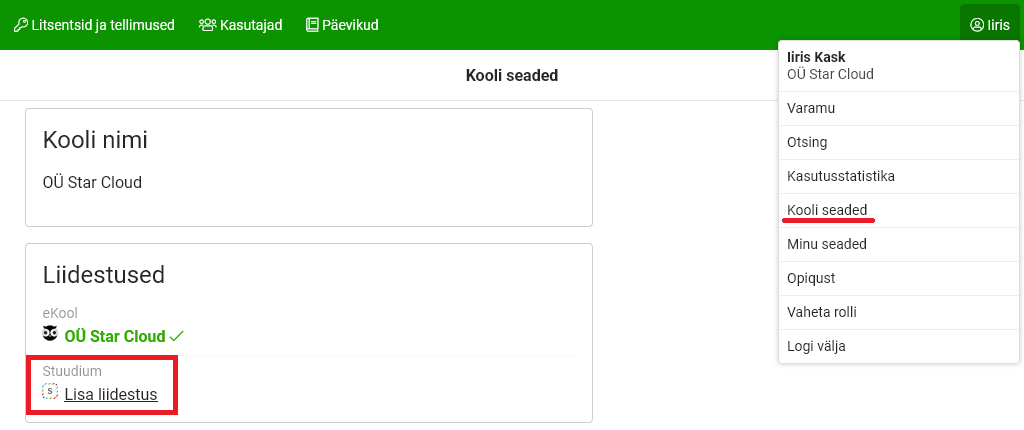Choose Otsing in the user menu

pos(807,142)
